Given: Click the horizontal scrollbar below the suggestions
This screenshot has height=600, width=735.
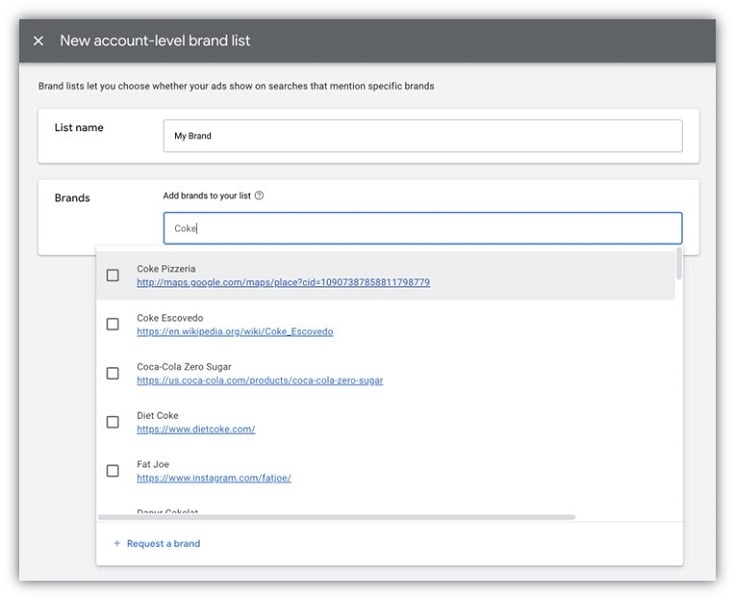Looking at the screenshot, I should coord(336,517).
